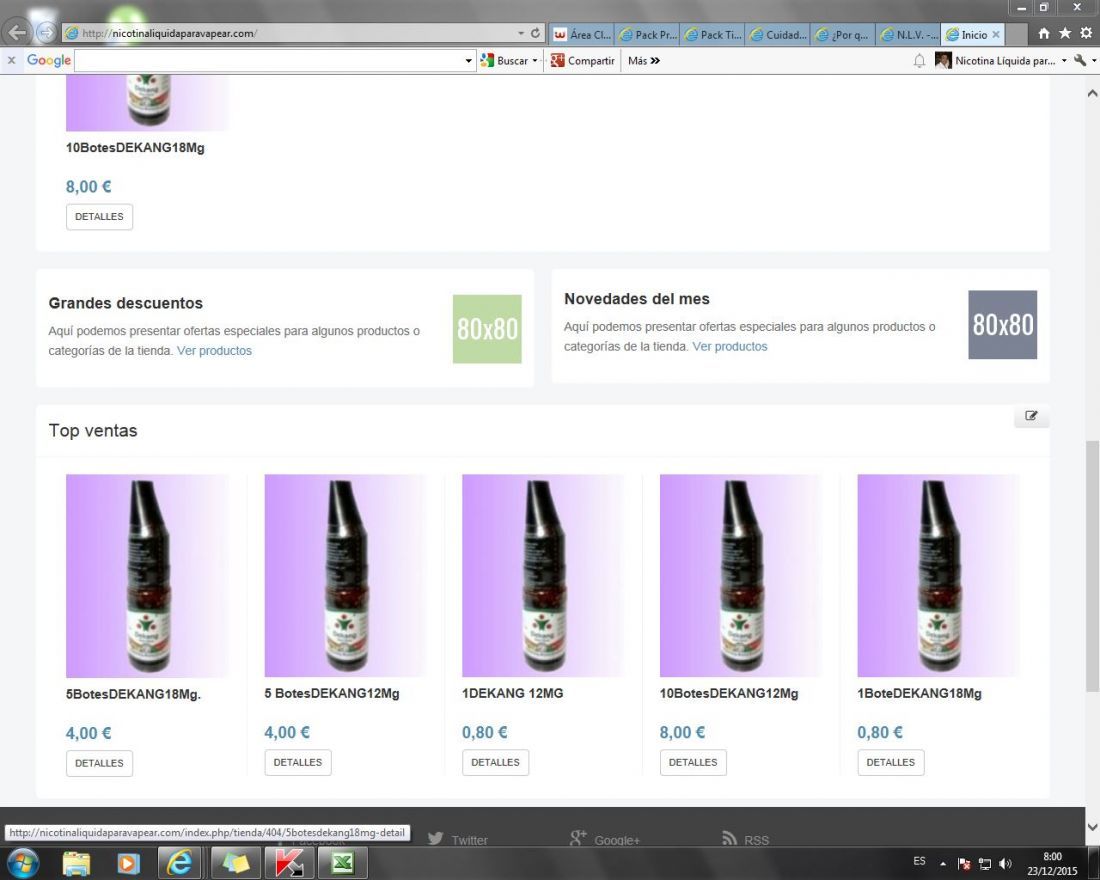The height and width of the screenshot is (880, 1100).
Task: Click the vertical scrollbar thumb
Action: coord(1092,566)
